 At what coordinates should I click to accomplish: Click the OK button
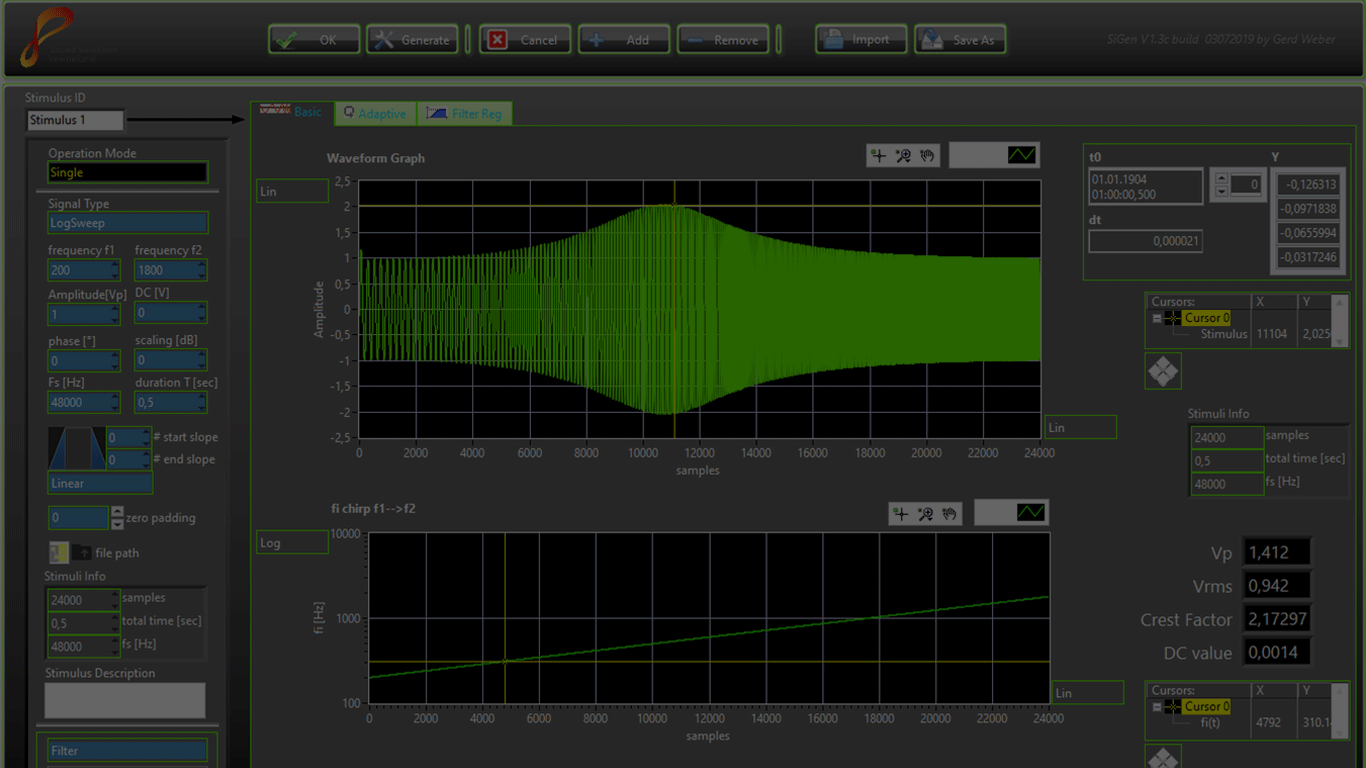(x=314, y=40)
